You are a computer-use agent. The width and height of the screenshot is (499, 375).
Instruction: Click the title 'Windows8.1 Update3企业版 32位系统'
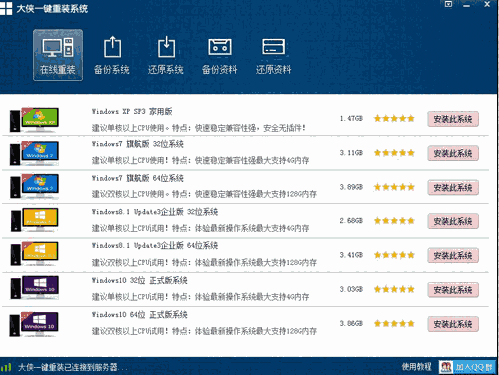pyautogui.click(x=155, y=212)
